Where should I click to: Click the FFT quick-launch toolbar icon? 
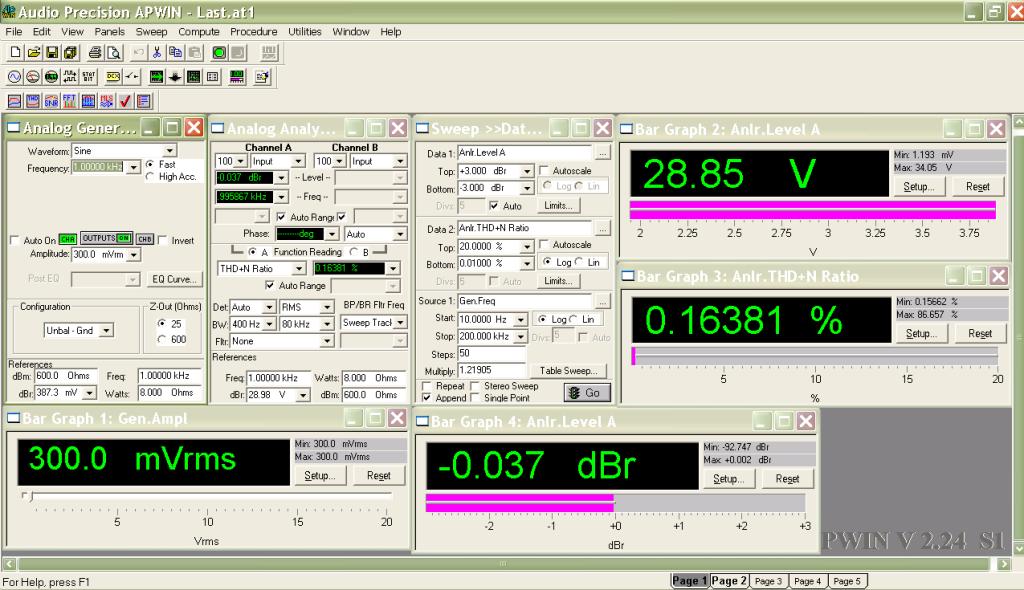[x=69, y=101]
